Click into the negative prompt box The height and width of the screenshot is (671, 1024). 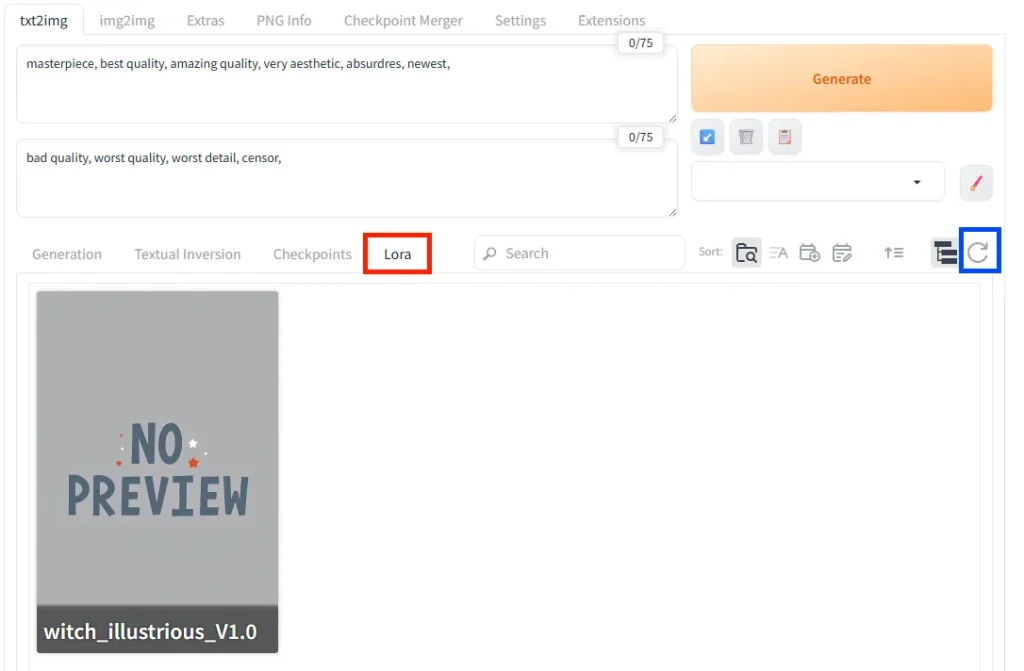[347, 178]
